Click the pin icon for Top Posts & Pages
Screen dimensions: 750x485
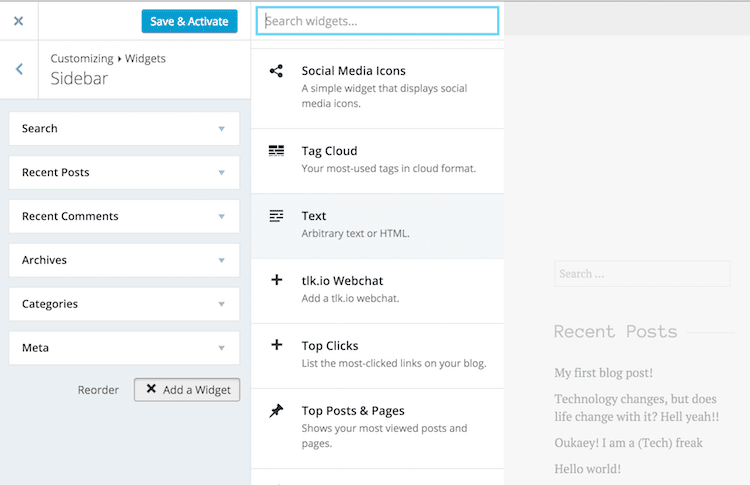pyautogui.click(x=276, y=410)
